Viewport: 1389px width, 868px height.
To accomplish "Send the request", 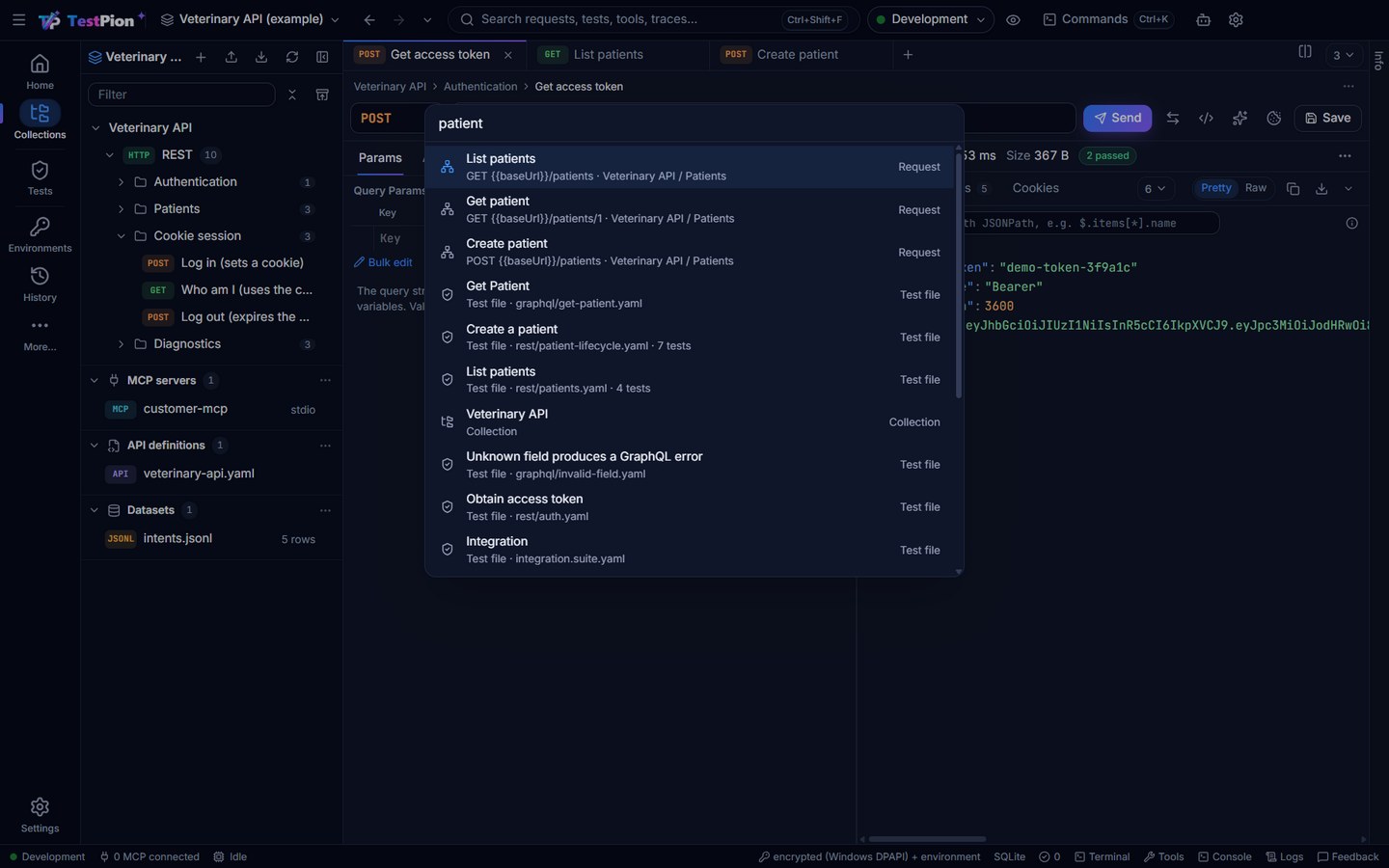I will (1117, 118).
